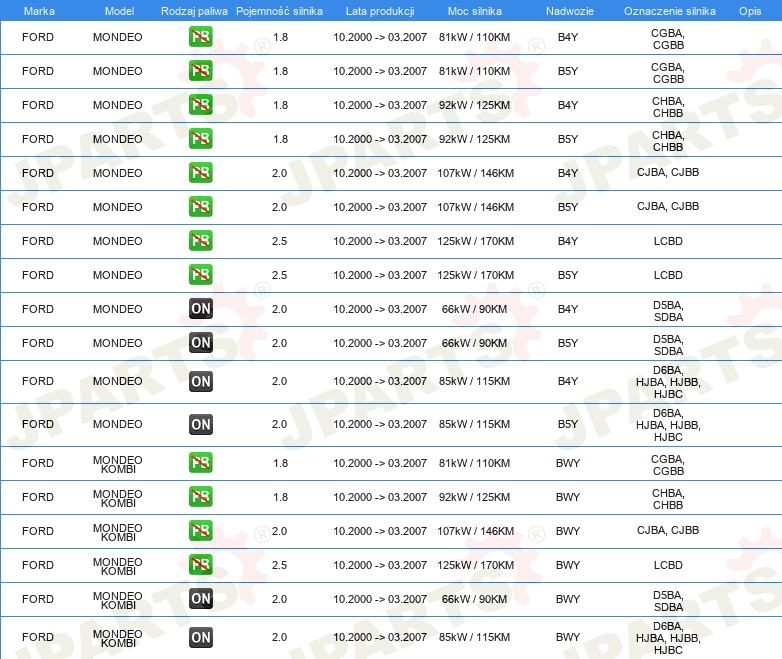Click ON diesel icon in Mondeo Kombi 85kW row

coord(200,638)
